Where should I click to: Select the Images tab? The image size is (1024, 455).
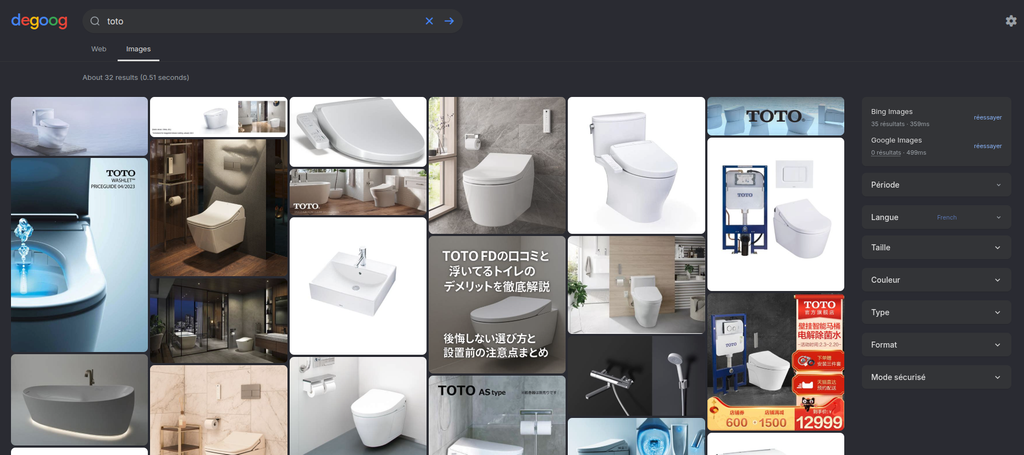tap(138, 49)
